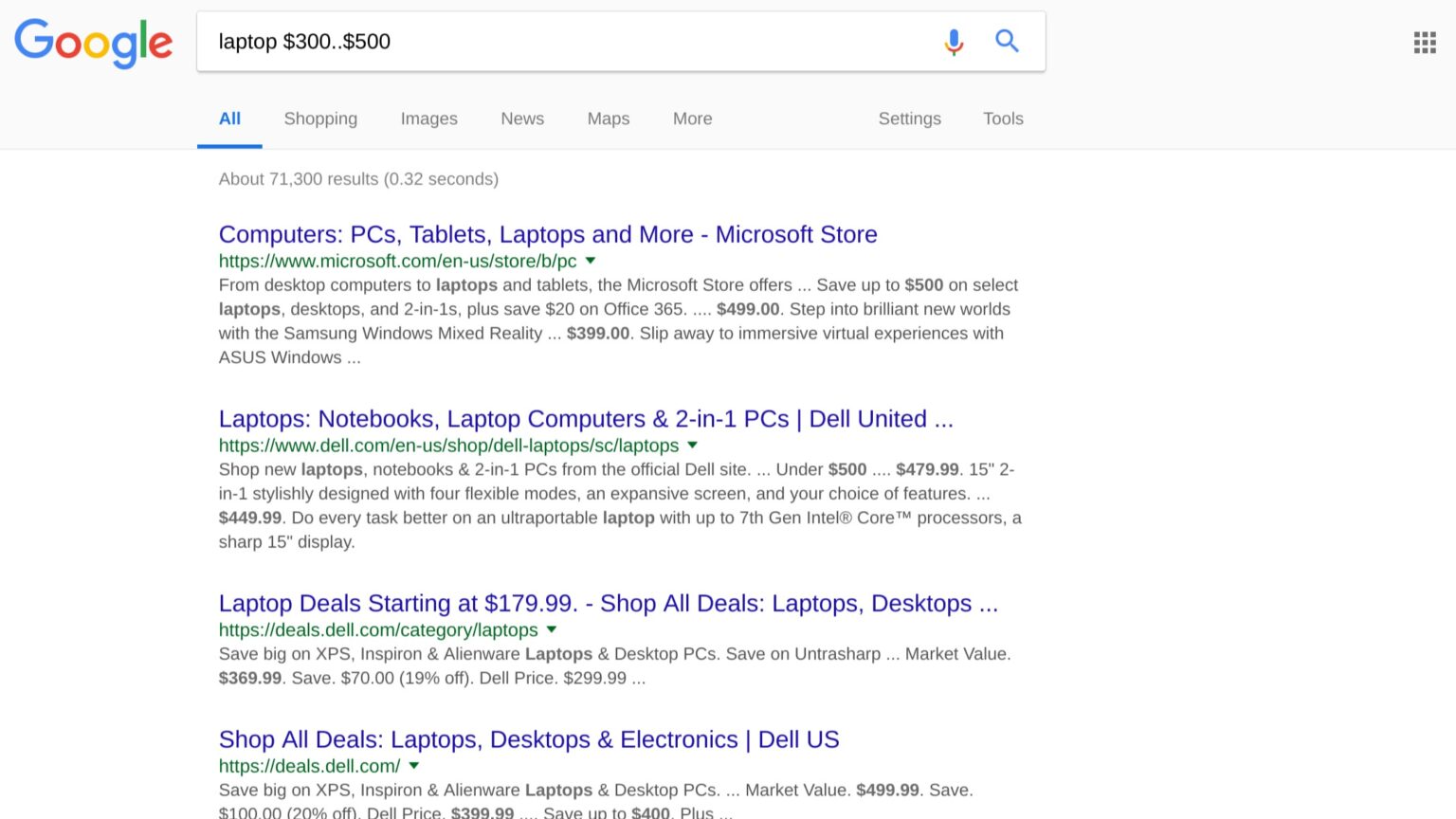Select the All results tab

pyautogui.click(x=229, y=118)
